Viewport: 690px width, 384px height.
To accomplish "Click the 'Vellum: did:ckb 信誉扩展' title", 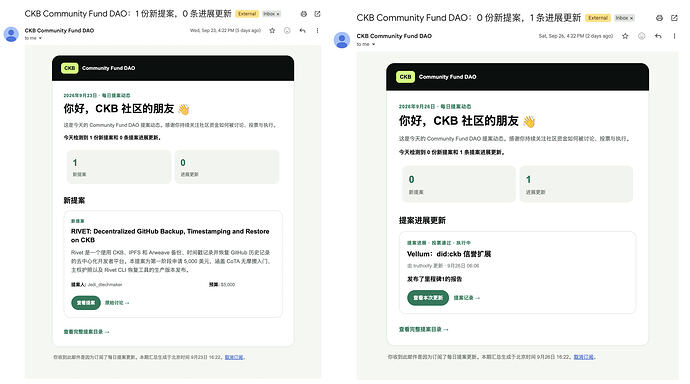I will pos(449,254).
